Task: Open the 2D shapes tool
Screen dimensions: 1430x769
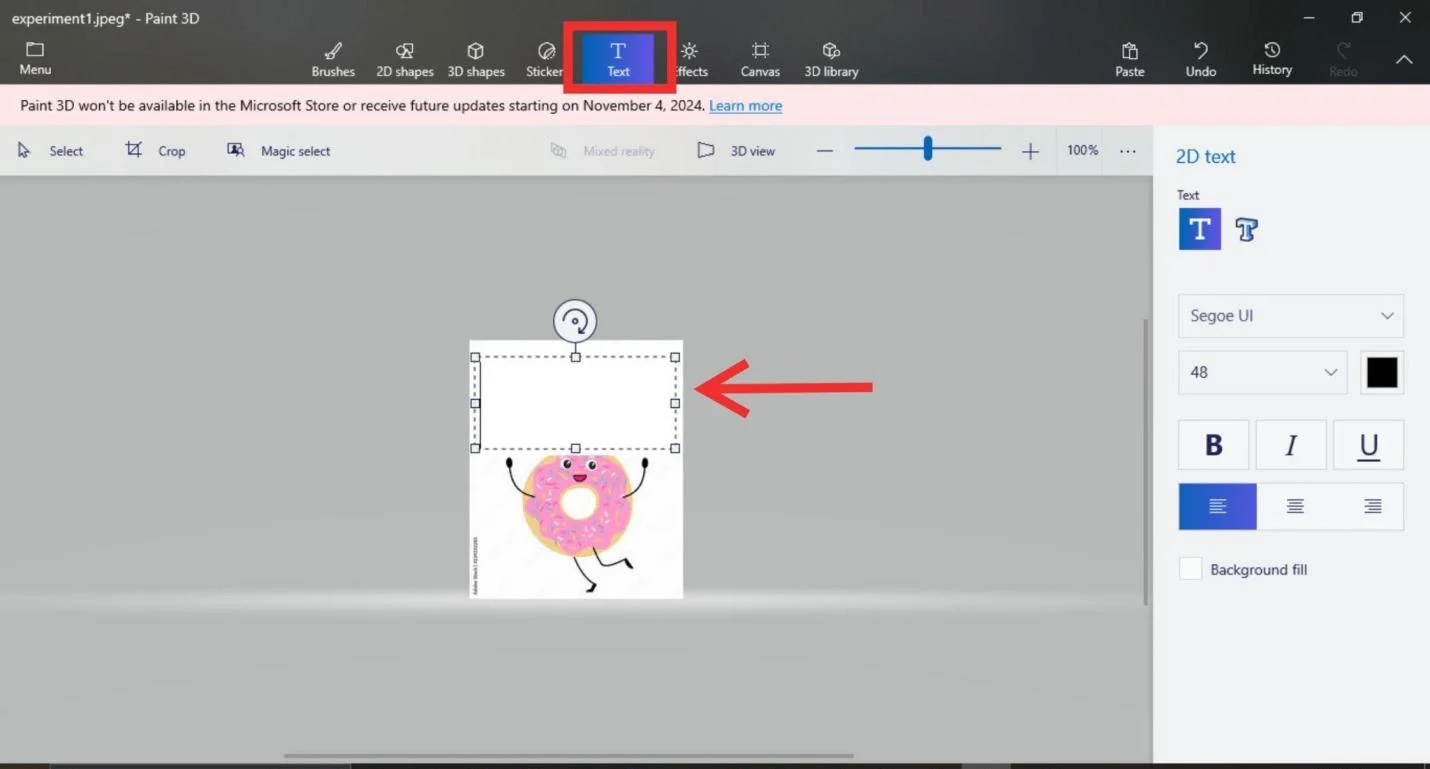Action: pos(405,59)
